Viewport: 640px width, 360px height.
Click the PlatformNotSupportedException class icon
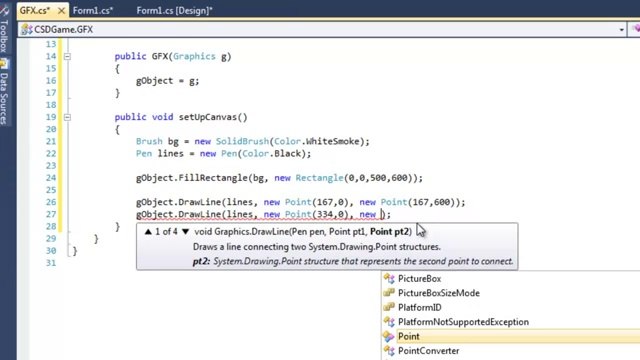click(x=389, y=322)
